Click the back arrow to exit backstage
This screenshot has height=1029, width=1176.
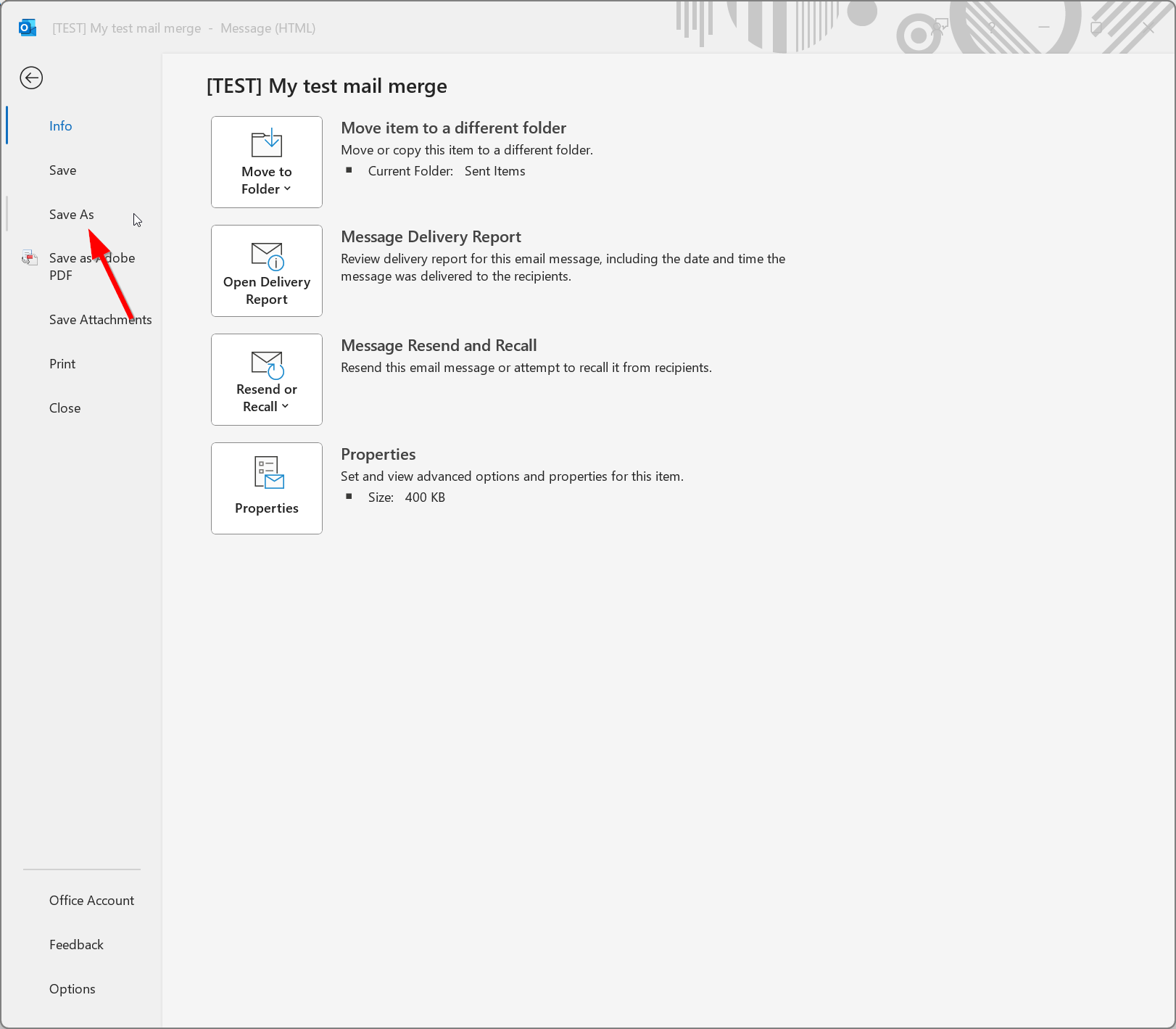point(31,78)
